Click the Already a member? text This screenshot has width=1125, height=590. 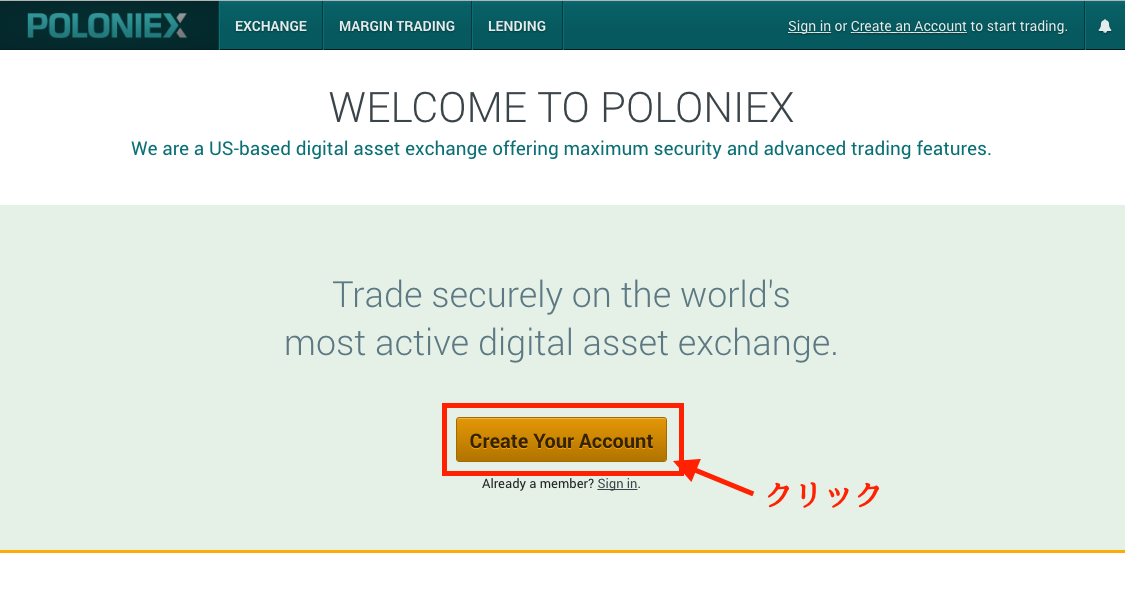click(538, 484)
